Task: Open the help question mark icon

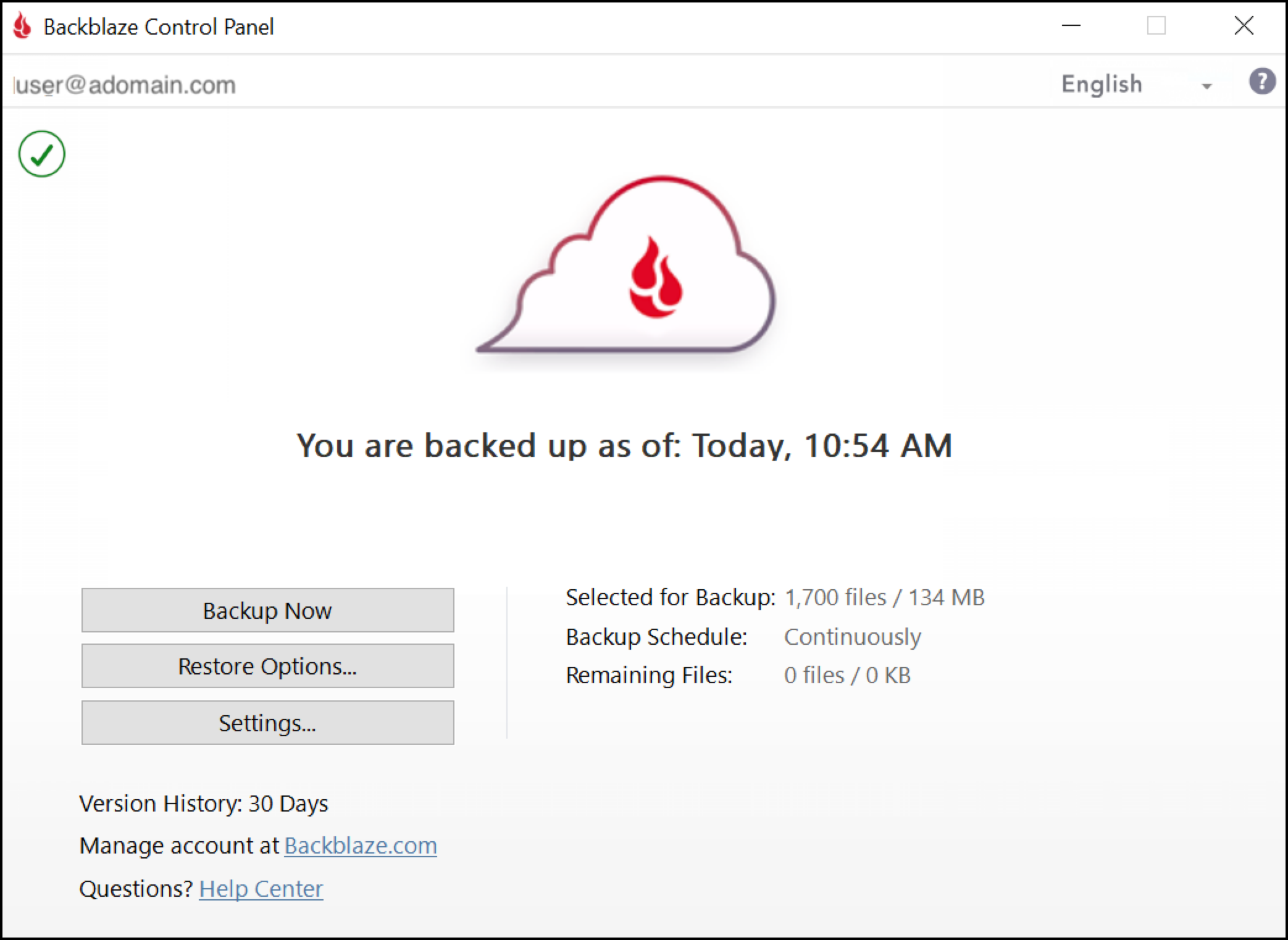Action: pos(1262,82)
